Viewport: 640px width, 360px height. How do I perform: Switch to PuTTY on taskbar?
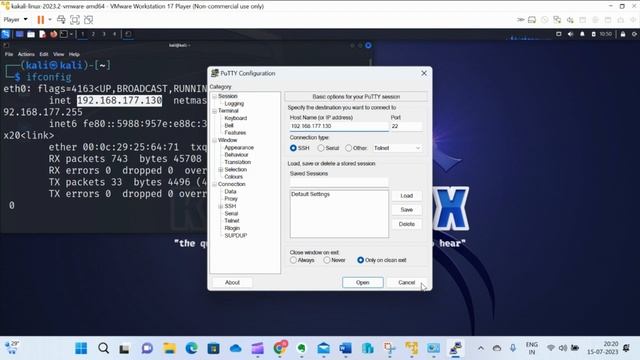(x=455, y=348)
